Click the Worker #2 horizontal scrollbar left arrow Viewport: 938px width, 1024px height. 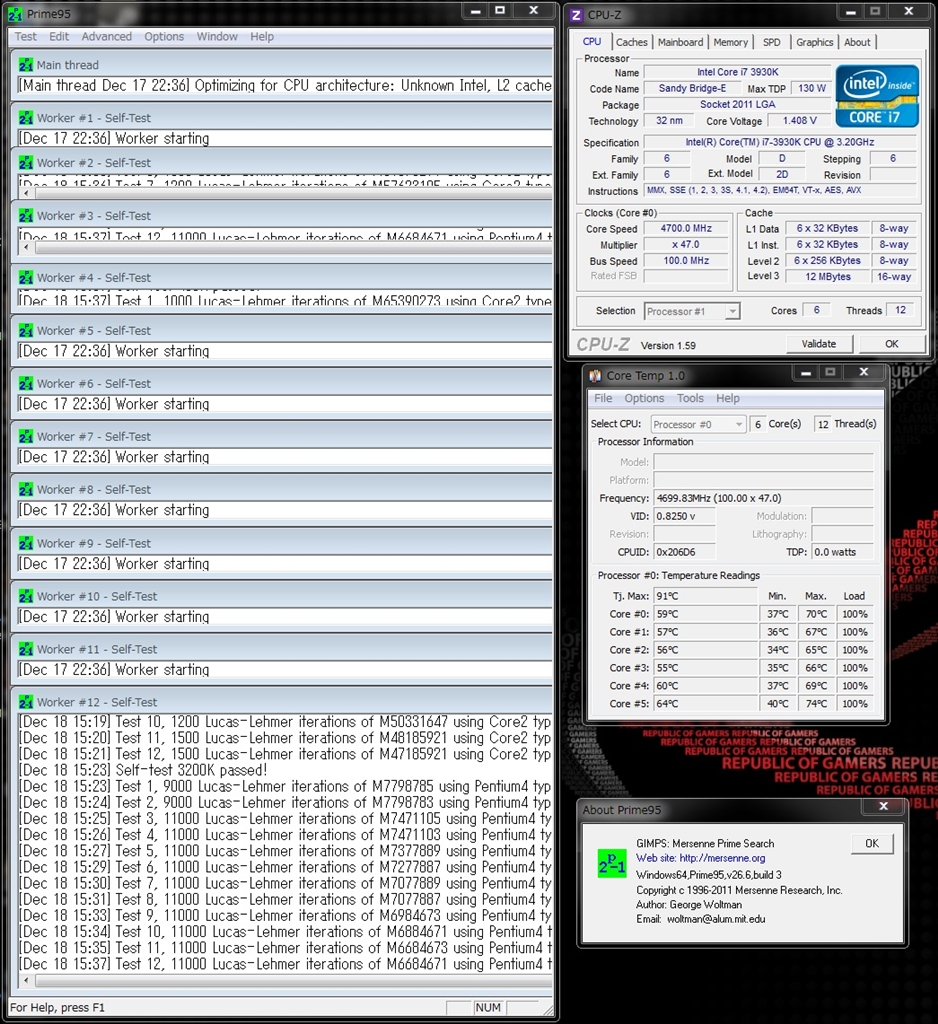(26, 193)
